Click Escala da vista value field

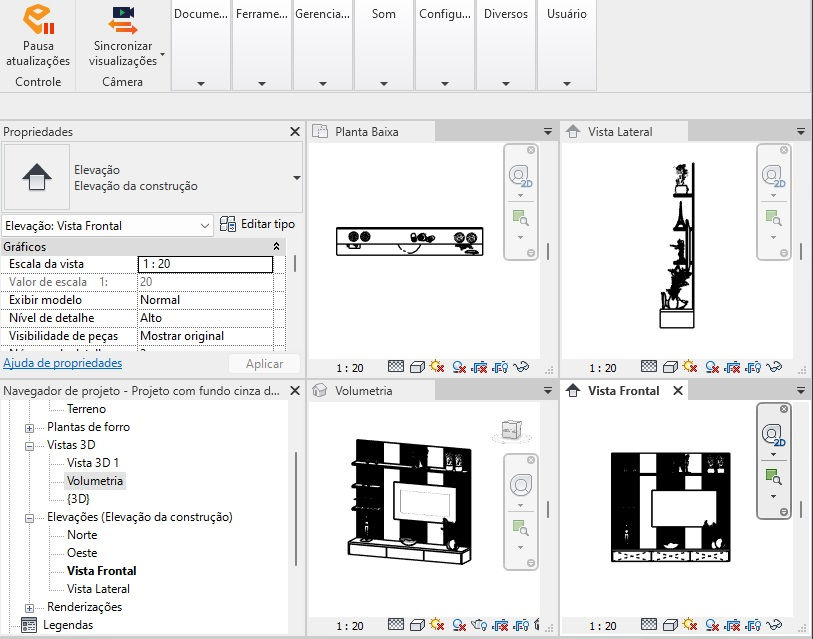pyautogui.click(x=205, y=264)
